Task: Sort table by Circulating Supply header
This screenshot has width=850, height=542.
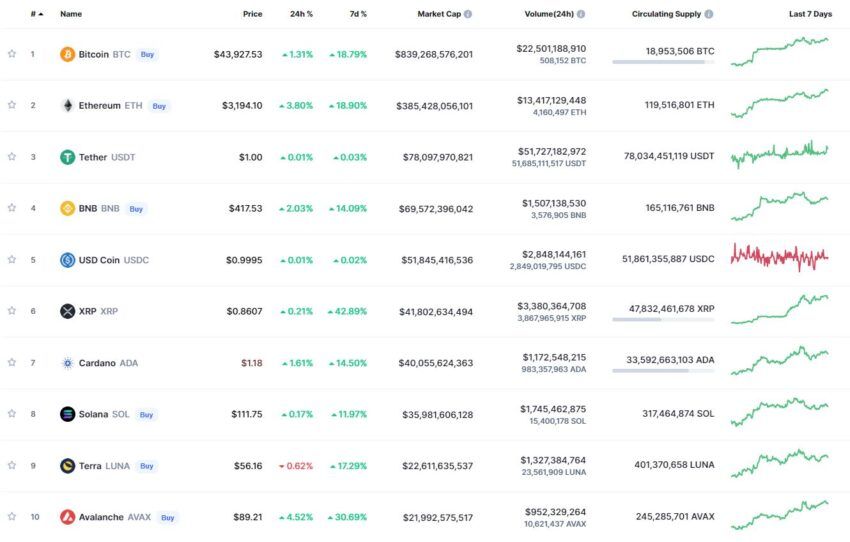Action: coord(666,14)
